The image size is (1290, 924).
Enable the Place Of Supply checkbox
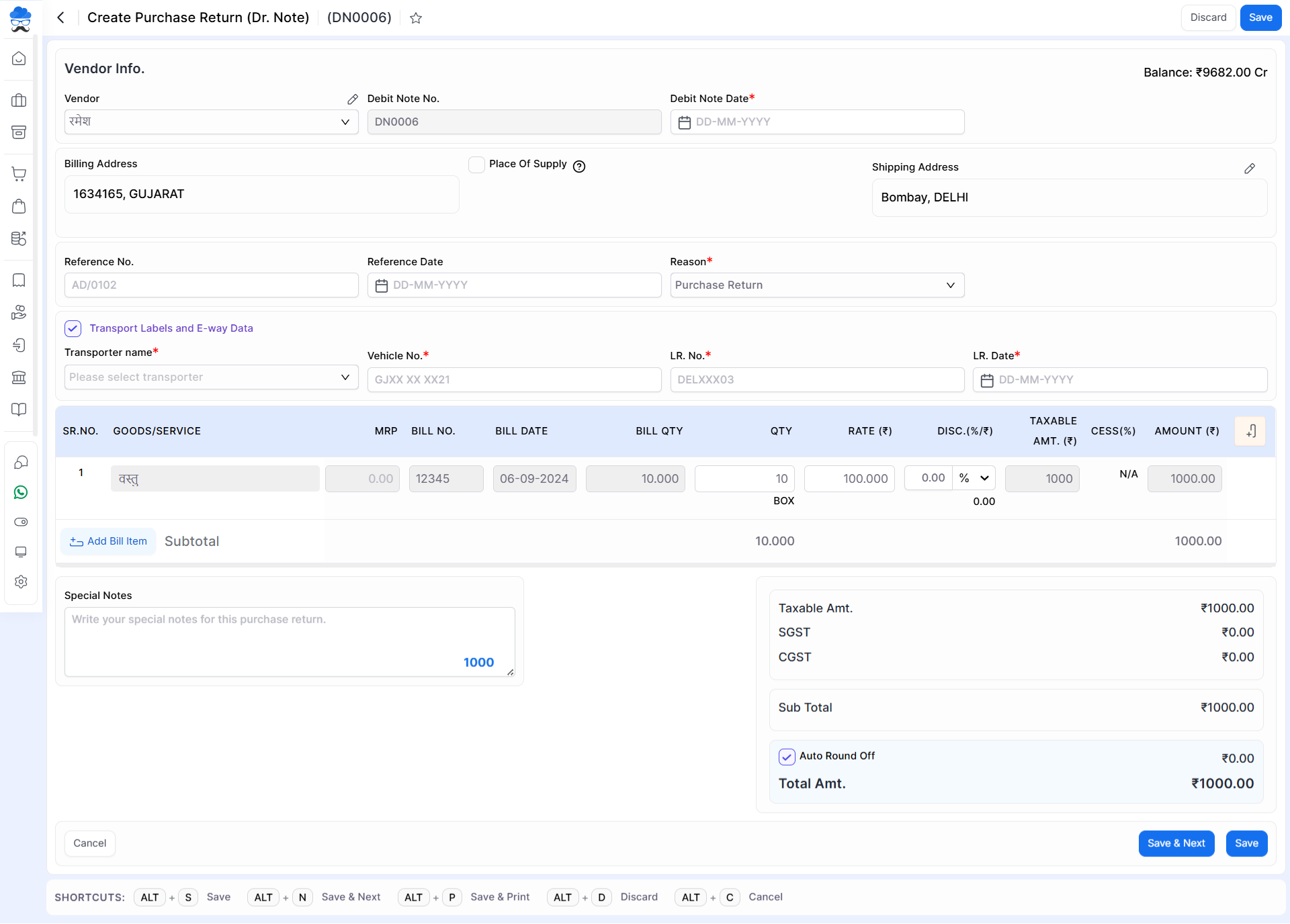(476, 165)
